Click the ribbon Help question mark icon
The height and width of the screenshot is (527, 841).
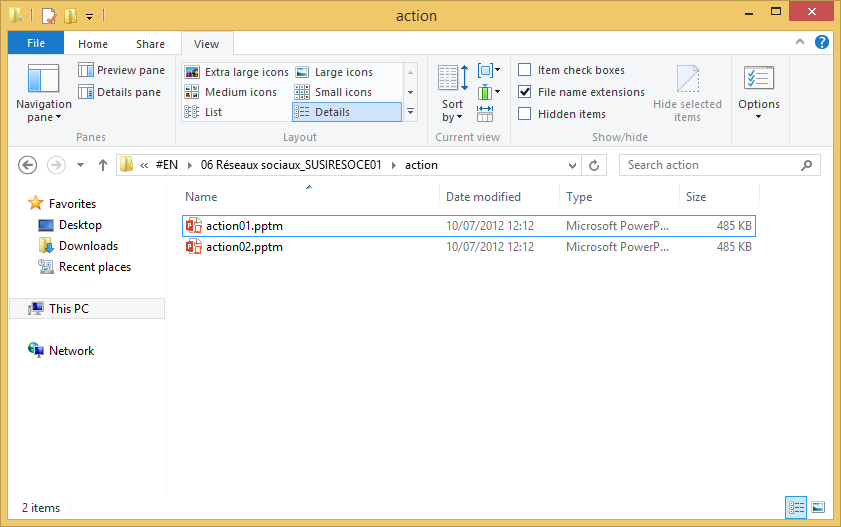[x=821, y=43]
